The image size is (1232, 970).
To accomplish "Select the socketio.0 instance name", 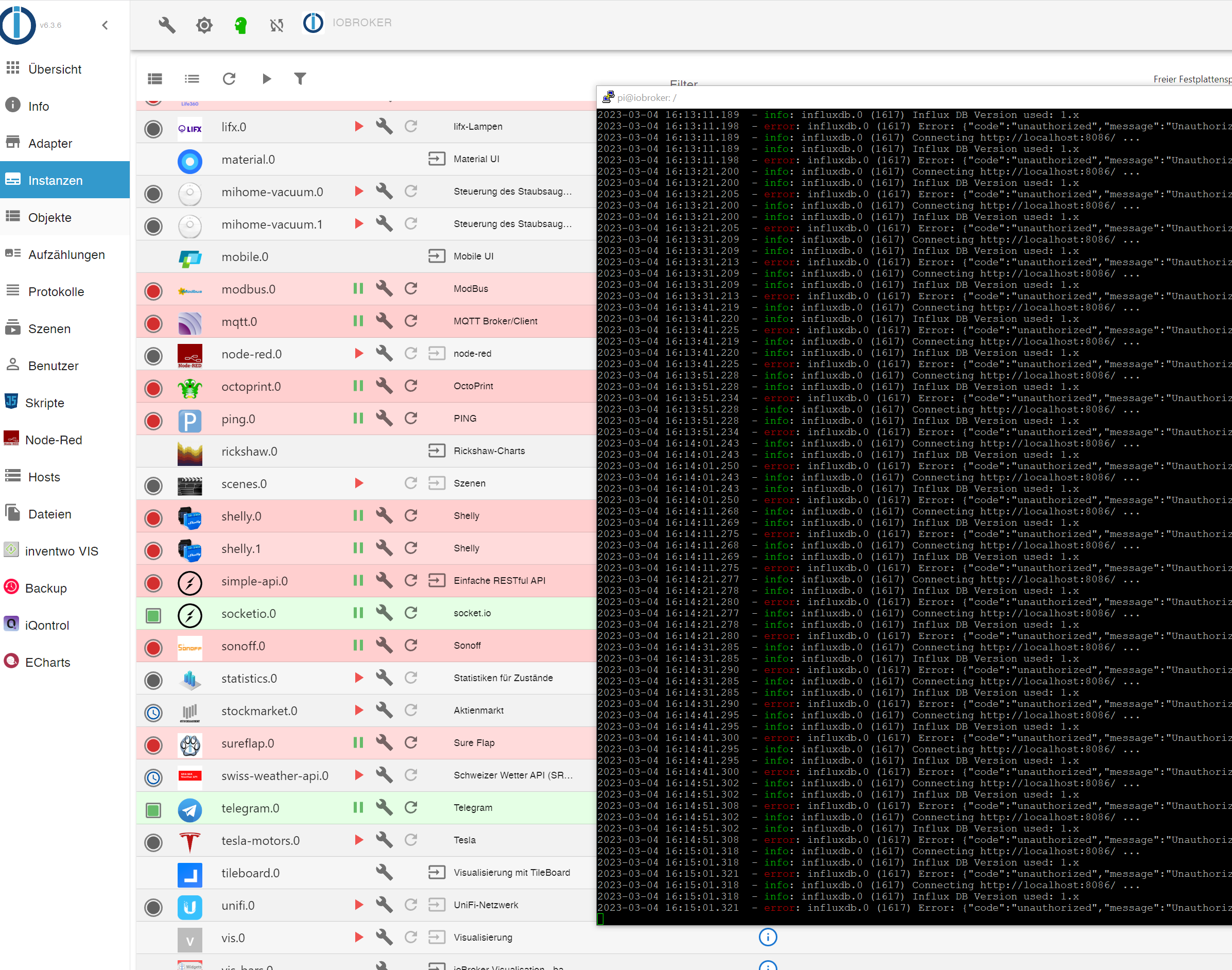I will click(x=248, y=613).
